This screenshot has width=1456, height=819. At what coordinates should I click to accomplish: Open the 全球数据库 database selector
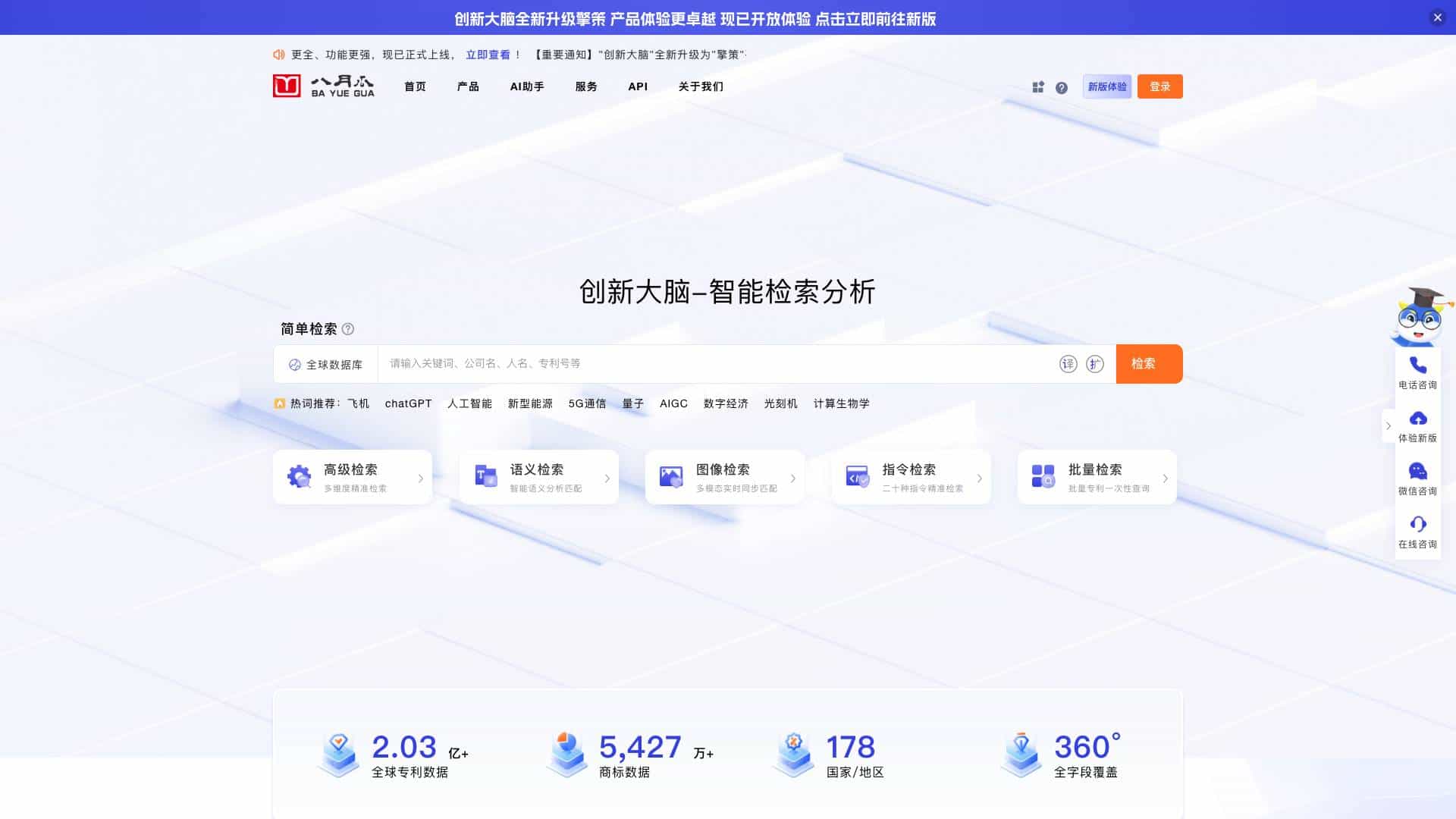coord(325,365)
